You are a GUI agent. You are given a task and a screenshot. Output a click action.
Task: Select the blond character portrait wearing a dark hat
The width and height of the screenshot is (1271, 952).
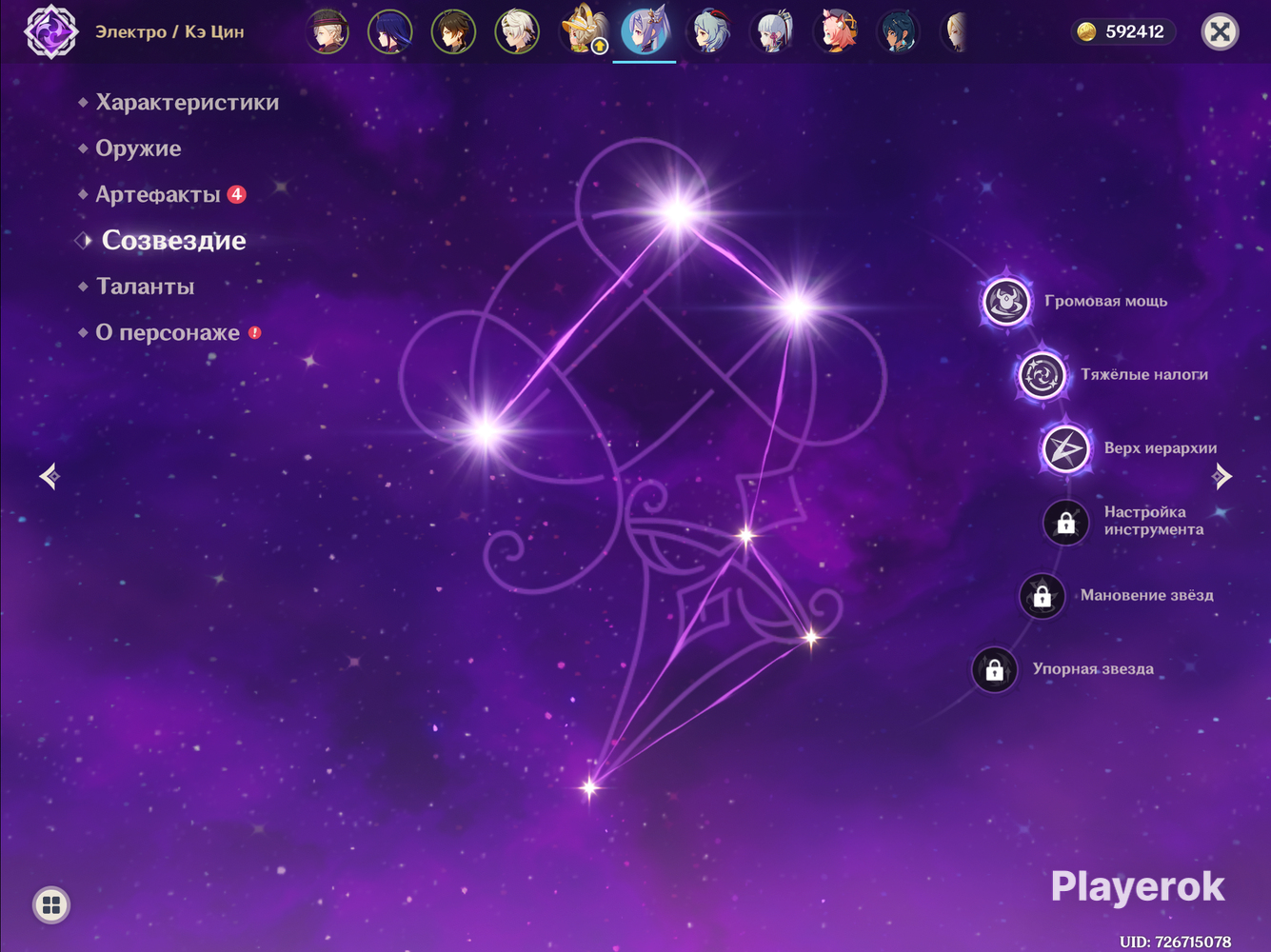click(x=328, y=31)
